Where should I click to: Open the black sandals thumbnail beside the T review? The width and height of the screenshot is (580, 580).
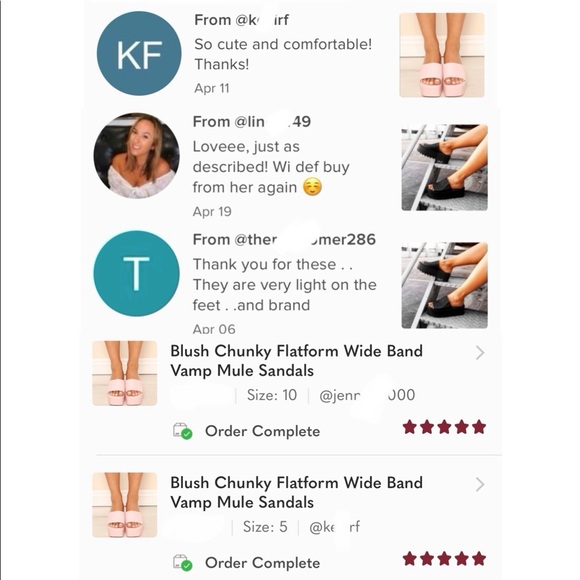pos(445,285)
